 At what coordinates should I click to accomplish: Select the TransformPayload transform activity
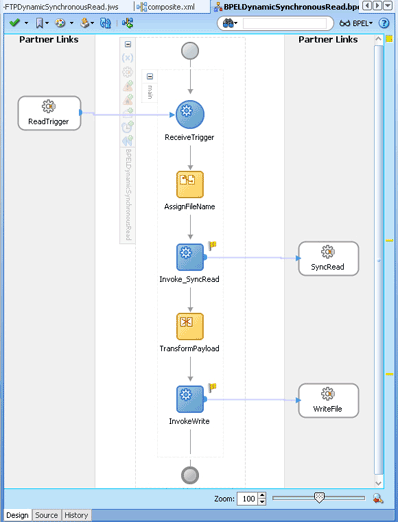point(190,326)
